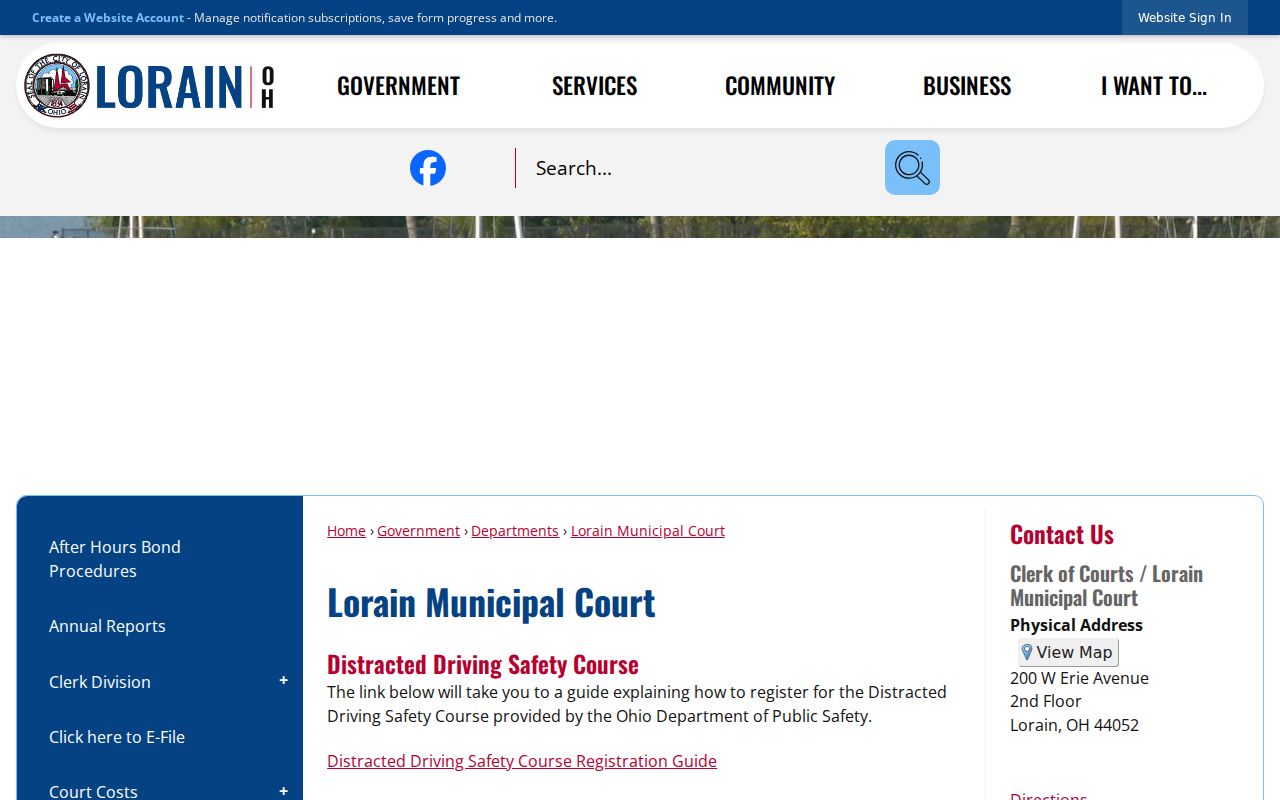Click the map pin View Map button
Viewport: 1280px width, 800px height.
(1068, 652)
